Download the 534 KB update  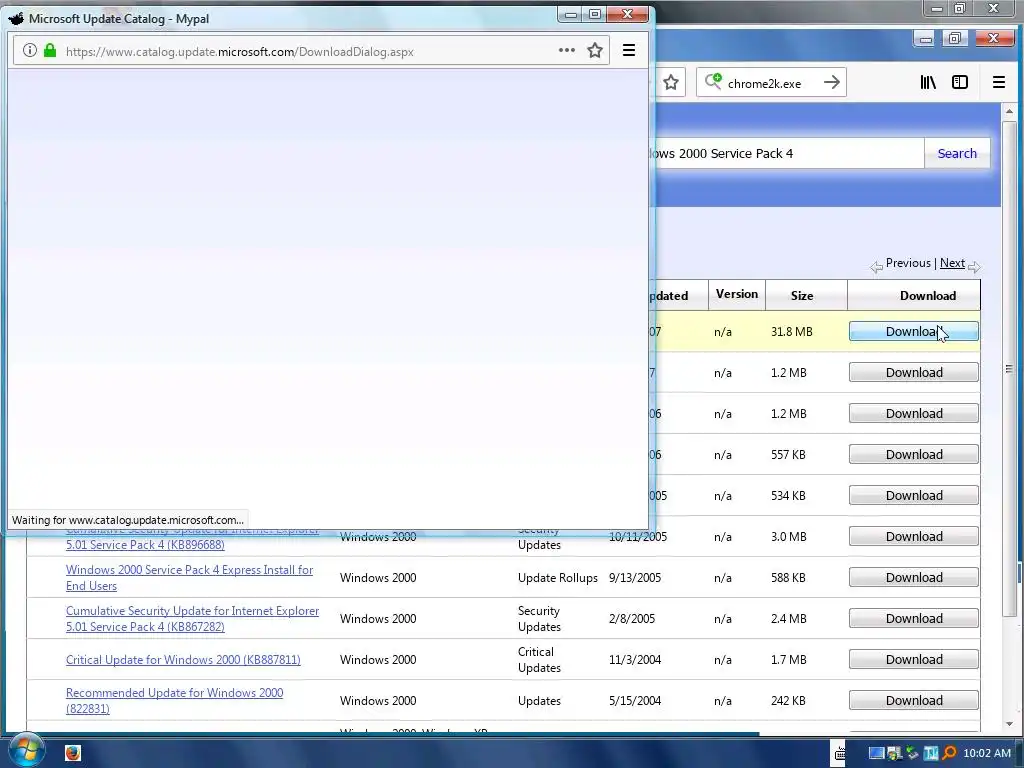914,495
